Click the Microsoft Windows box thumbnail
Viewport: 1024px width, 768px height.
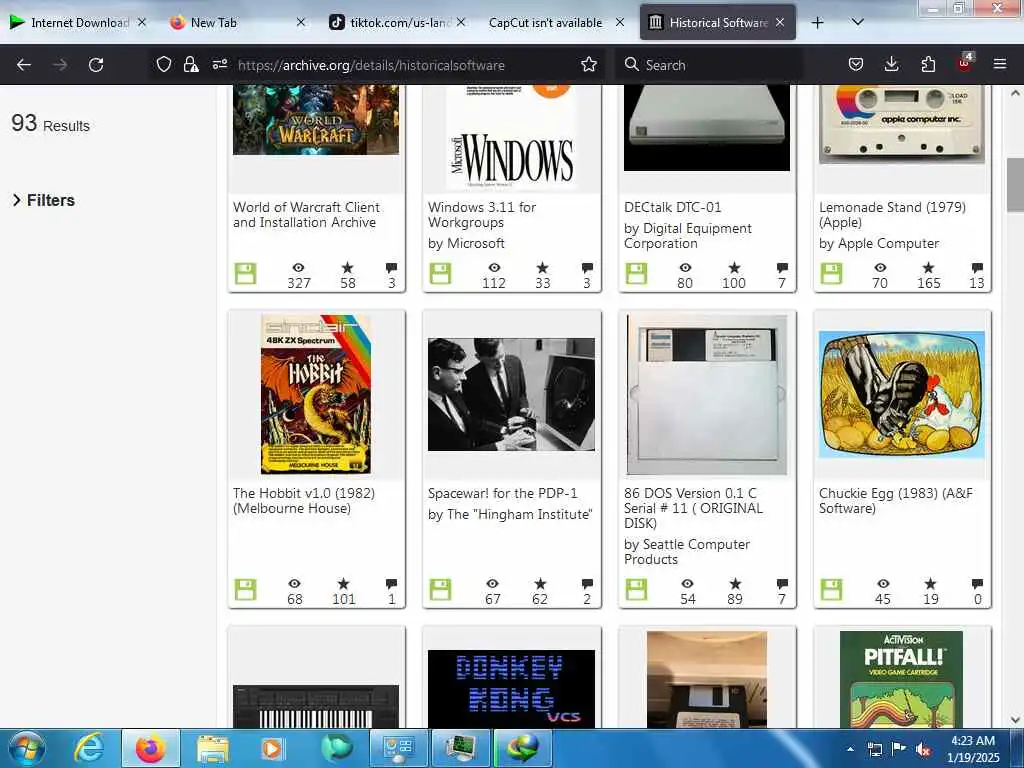[x=511, y=137]
